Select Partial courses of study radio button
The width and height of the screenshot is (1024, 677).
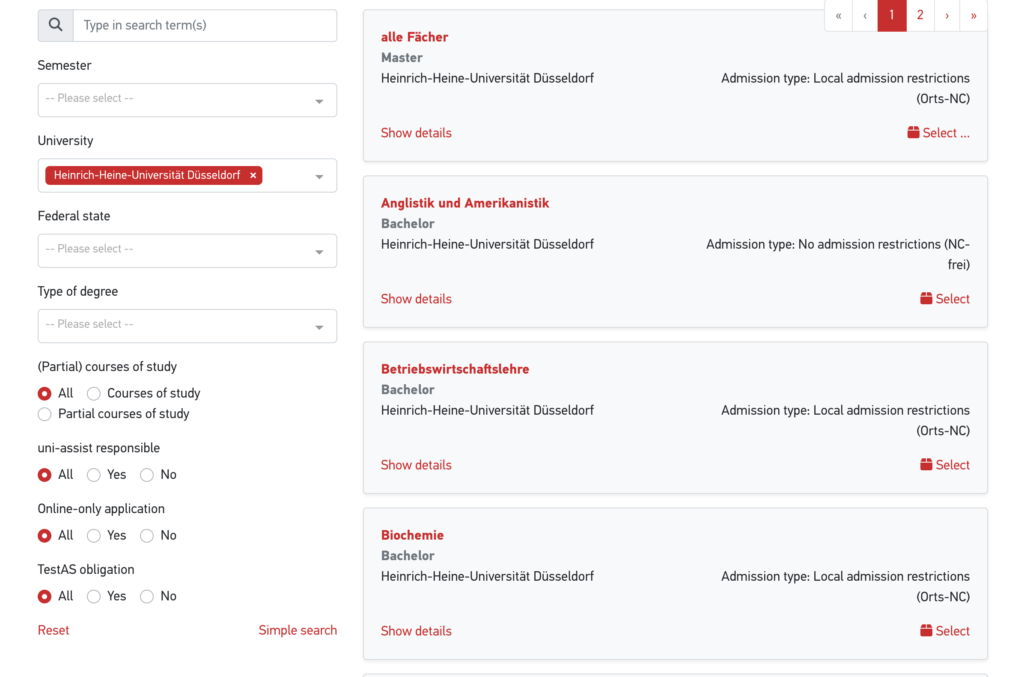coord(44,414)
